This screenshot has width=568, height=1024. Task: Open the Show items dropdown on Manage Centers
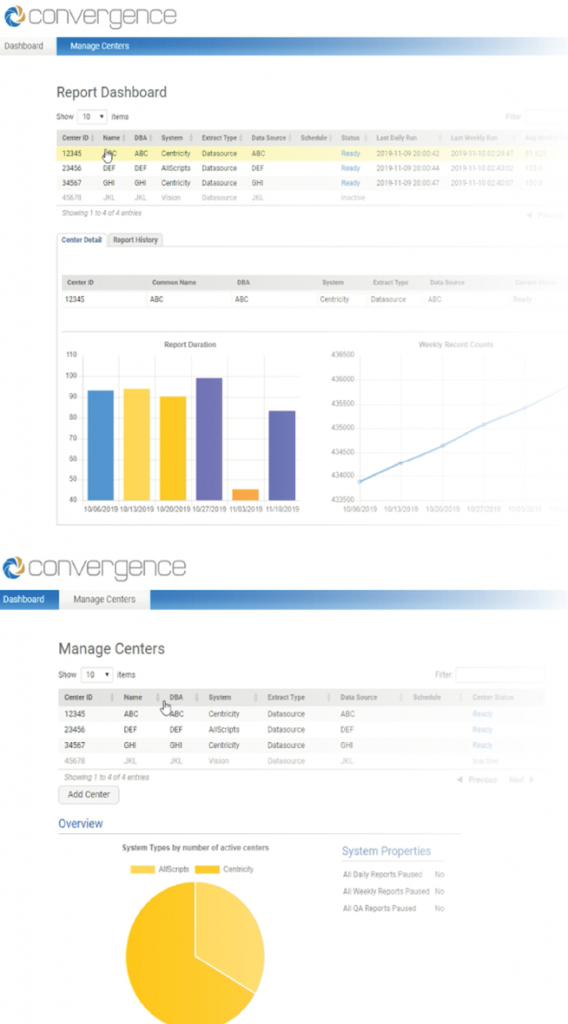97,675
